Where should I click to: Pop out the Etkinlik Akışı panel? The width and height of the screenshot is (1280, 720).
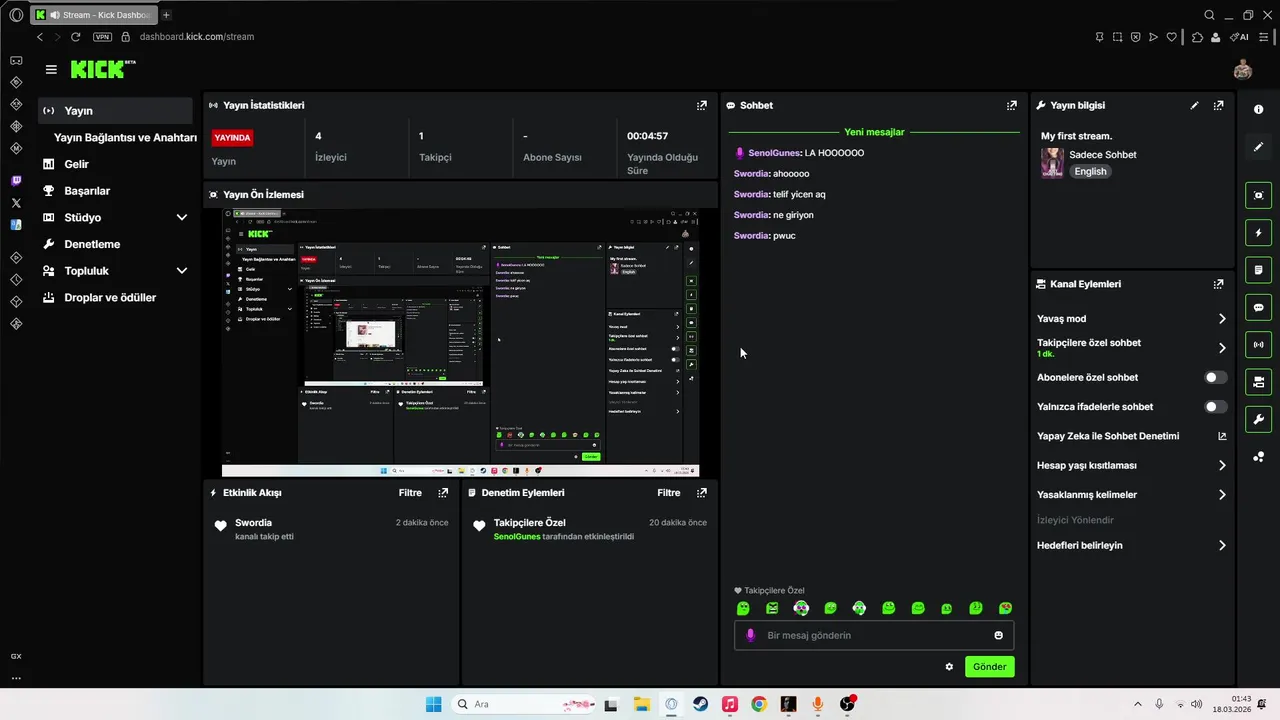click(x=443, y=493)
